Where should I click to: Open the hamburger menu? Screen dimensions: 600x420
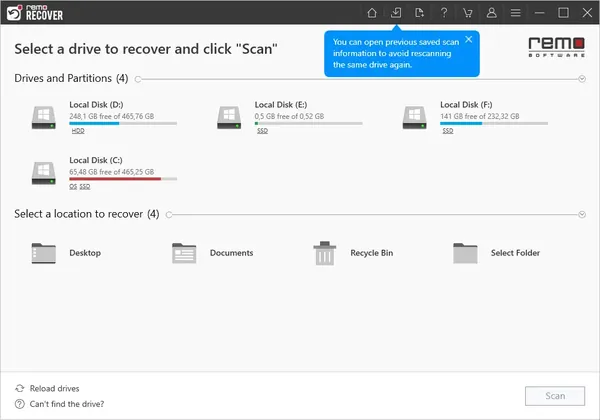coord(515,13)
